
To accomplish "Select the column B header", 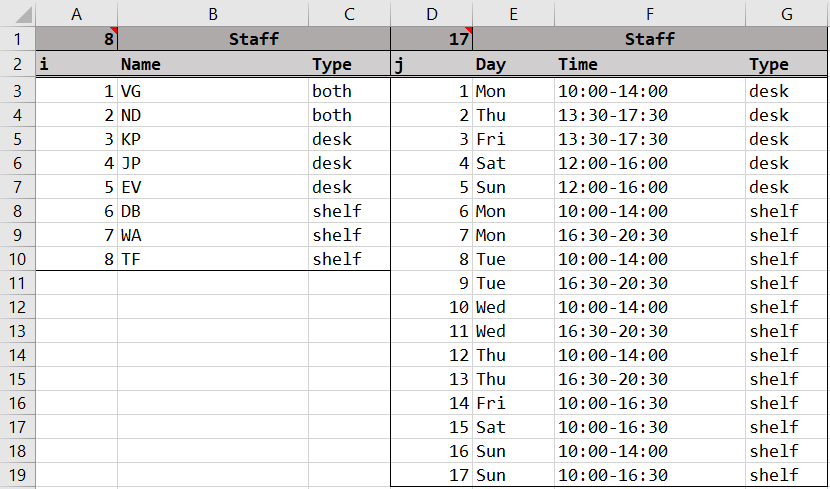I will pos(213,13).
